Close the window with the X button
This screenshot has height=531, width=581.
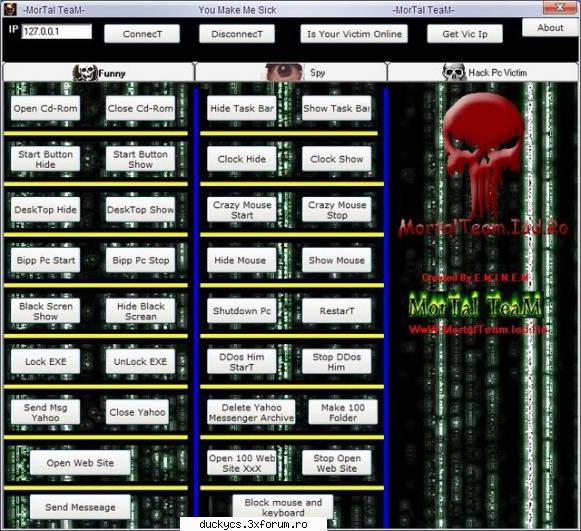click(x=560, y=7)
